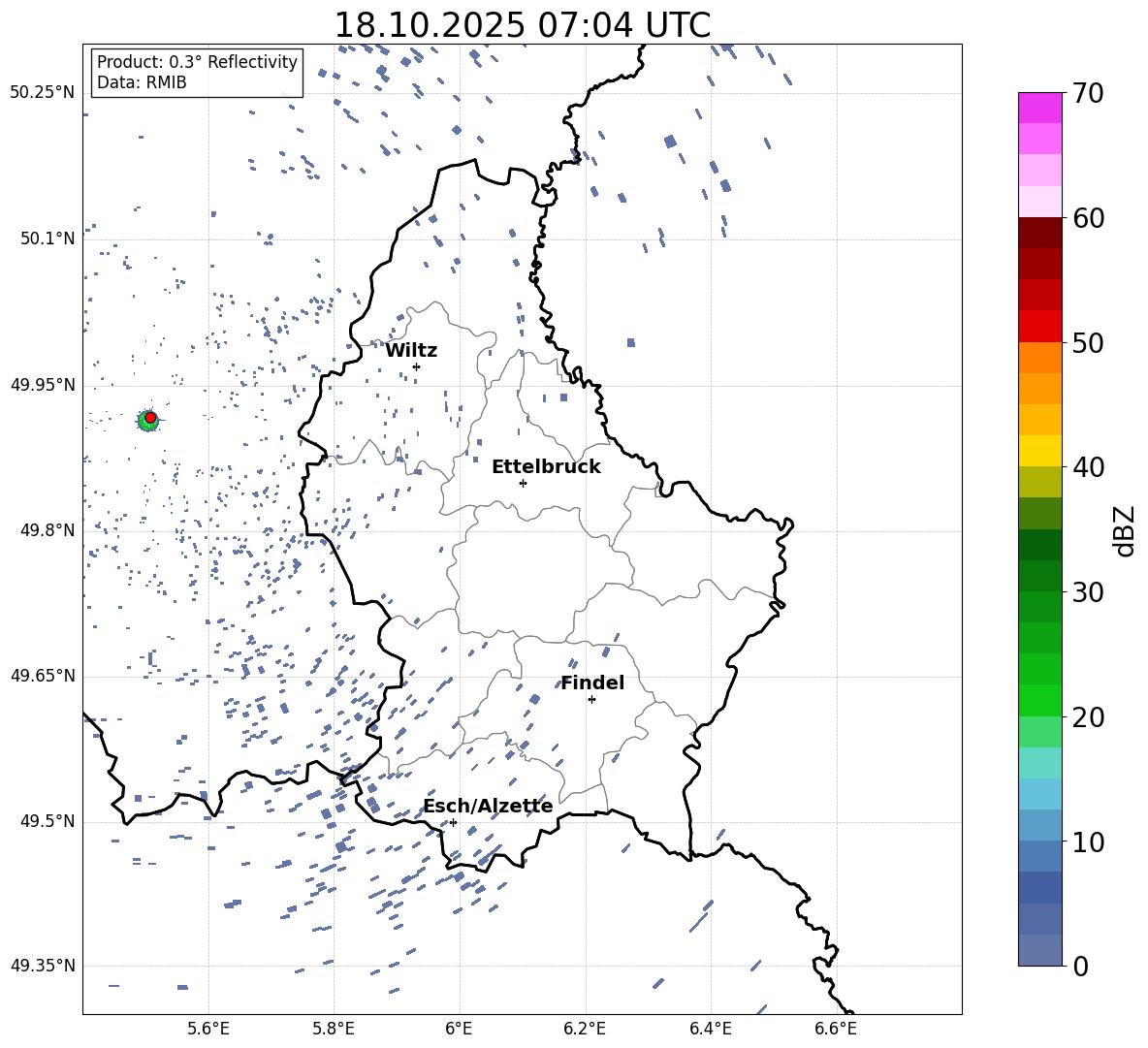The image size is (1148, 1048).
Task: Click the Data: RMIB text
Action: (142, 82)
